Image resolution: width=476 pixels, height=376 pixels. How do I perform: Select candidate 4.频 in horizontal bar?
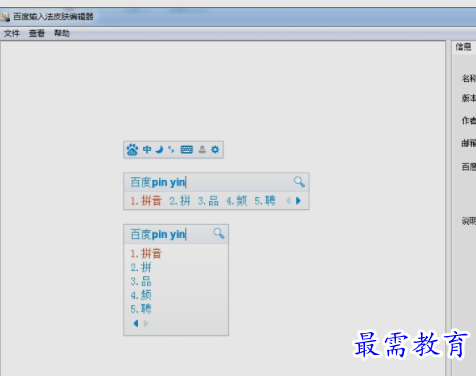237,201
